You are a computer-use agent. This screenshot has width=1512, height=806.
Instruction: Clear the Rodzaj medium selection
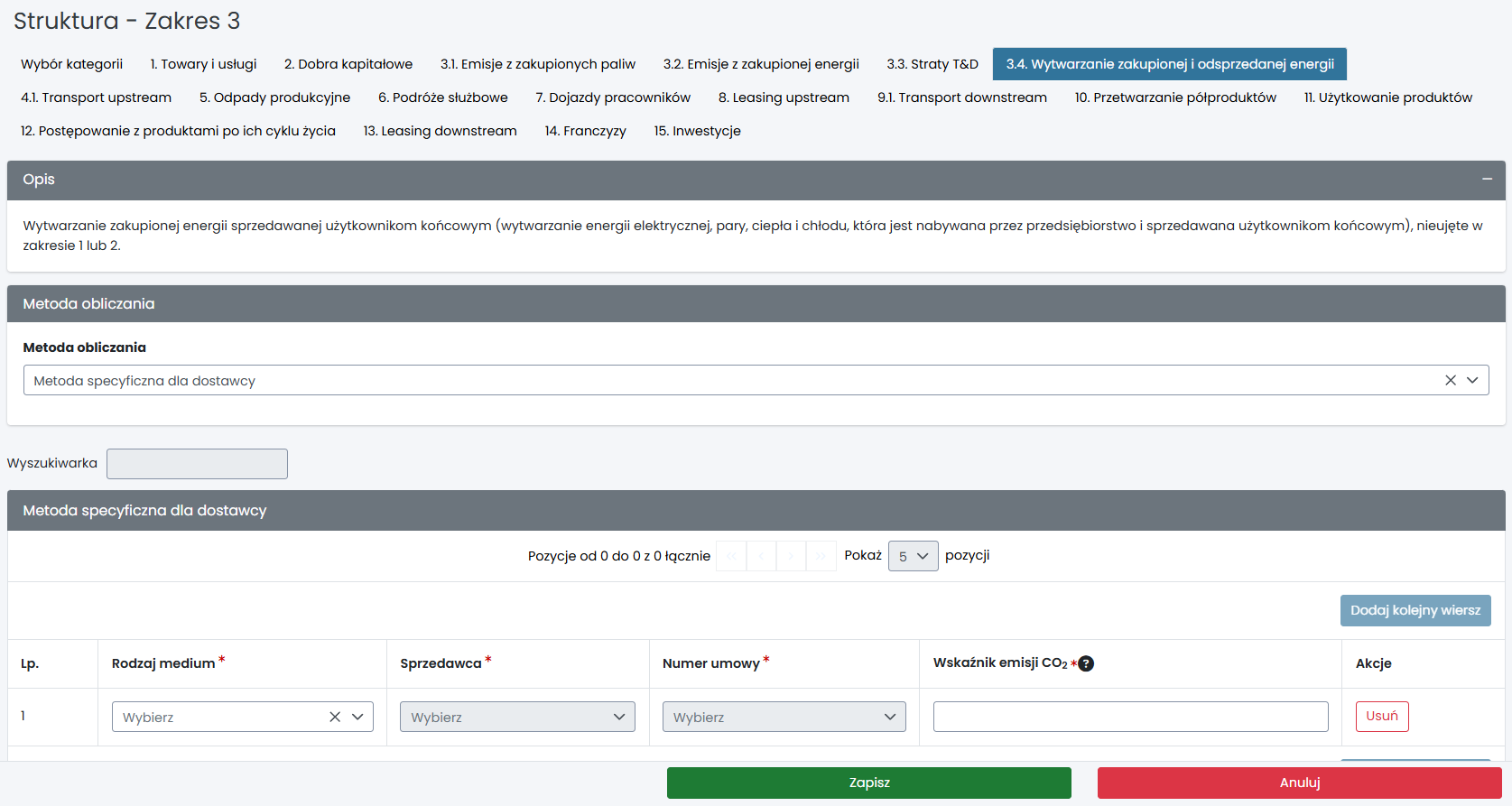coord(335,717)
